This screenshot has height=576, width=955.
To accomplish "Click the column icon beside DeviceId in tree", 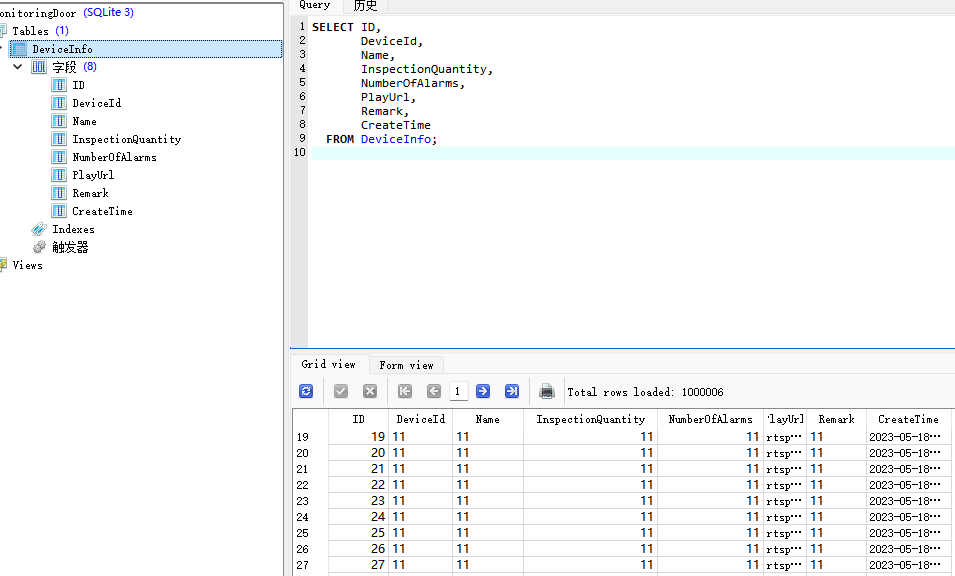I will coord(59,103).
